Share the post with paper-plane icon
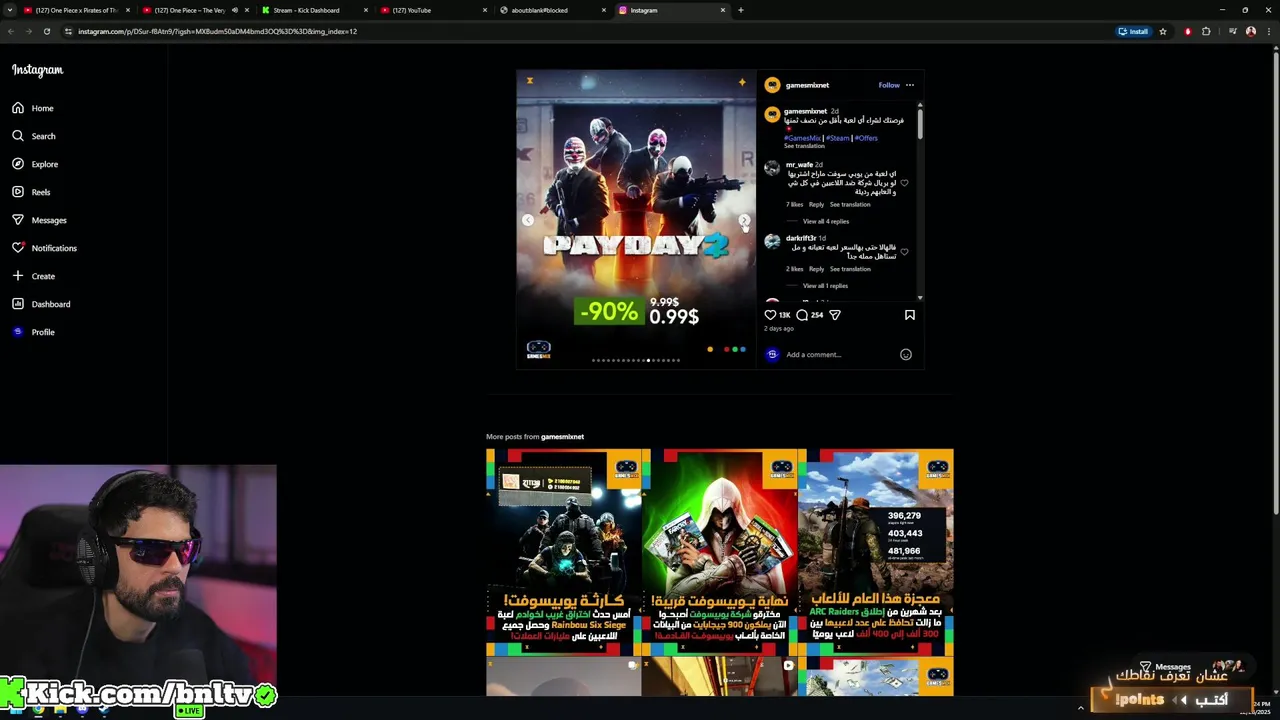The image size is (1280, 720). point(835,315)
